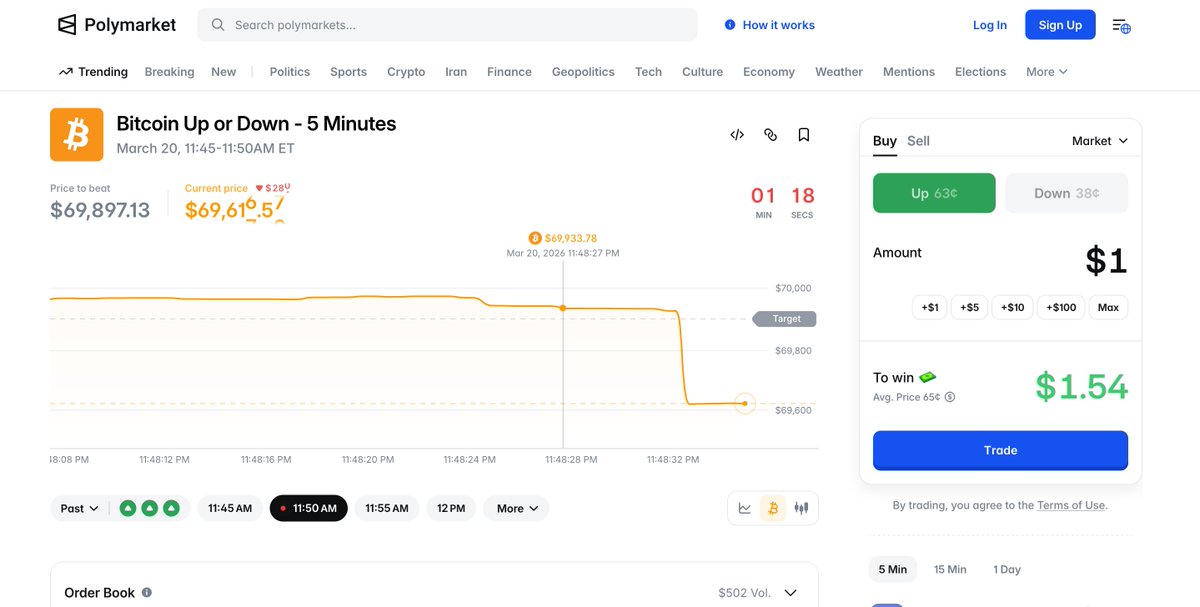
Task: Click the blue Trade button
Action: 1000,450
